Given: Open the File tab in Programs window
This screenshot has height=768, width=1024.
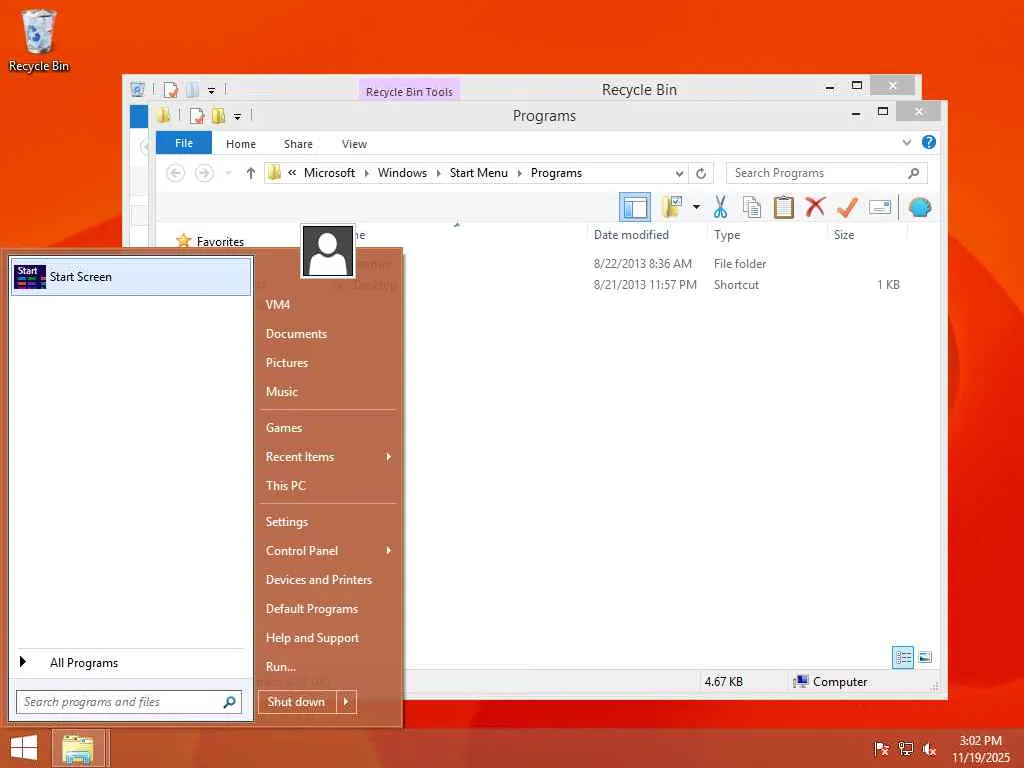Looking at the screenshot, I should tap(184, 143).
